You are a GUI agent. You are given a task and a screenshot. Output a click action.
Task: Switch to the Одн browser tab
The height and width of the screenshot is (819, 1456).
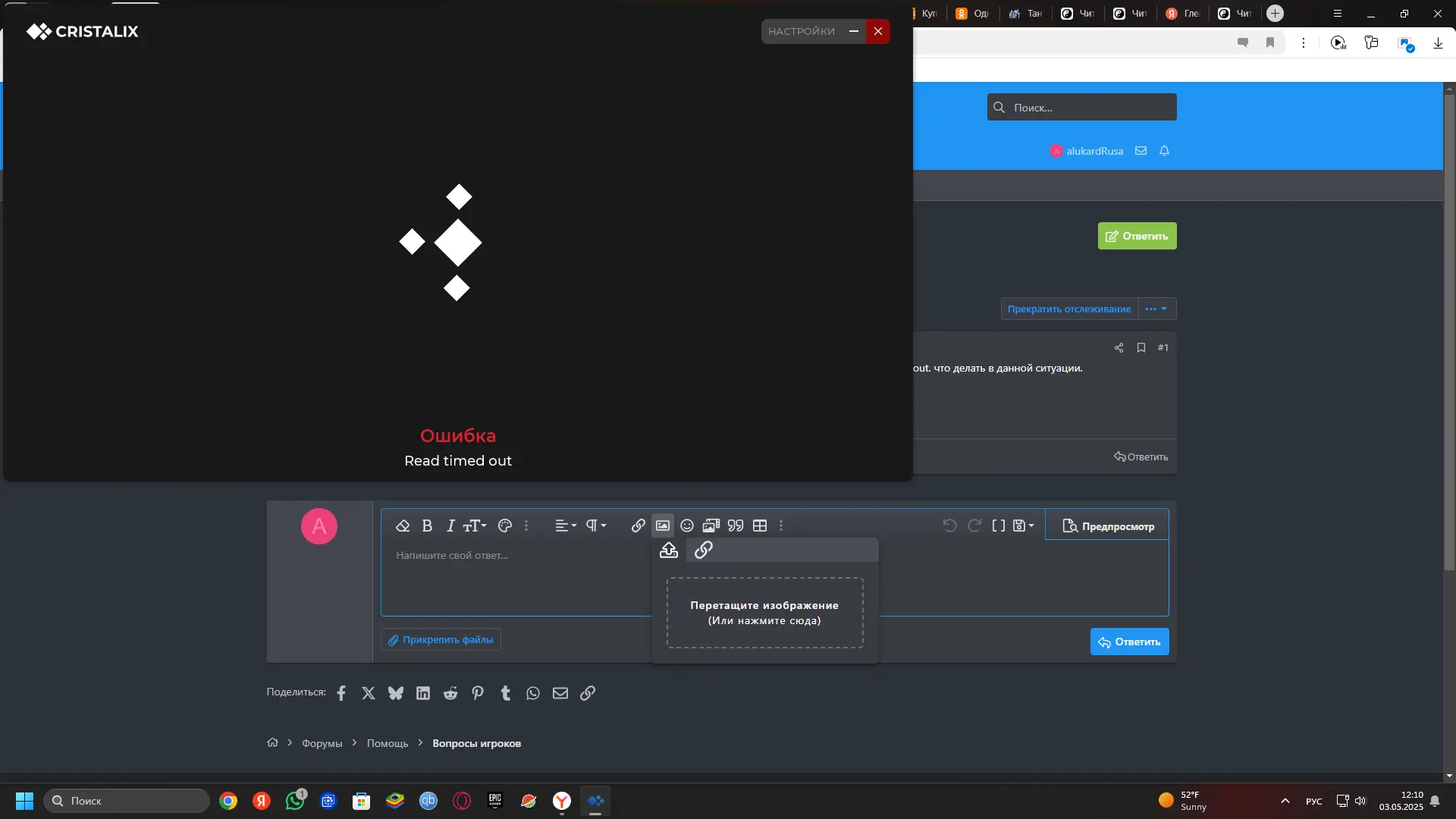pyautogui.click(x=973, y=14)
